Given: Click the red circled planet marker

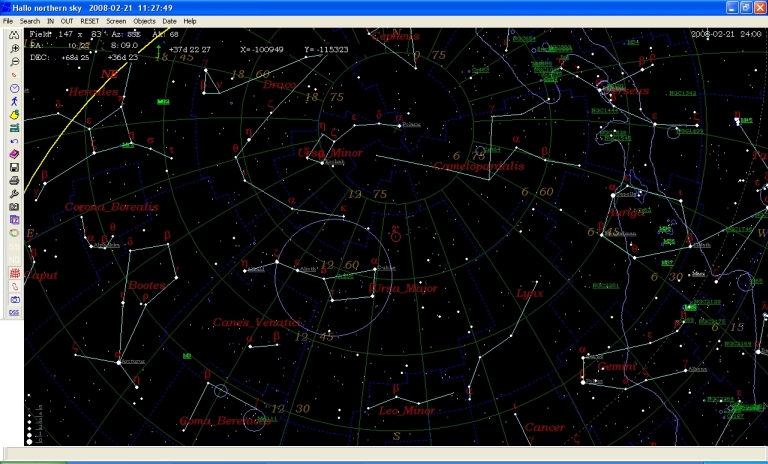Looking at the screenshot, I should tap(396, 237).
